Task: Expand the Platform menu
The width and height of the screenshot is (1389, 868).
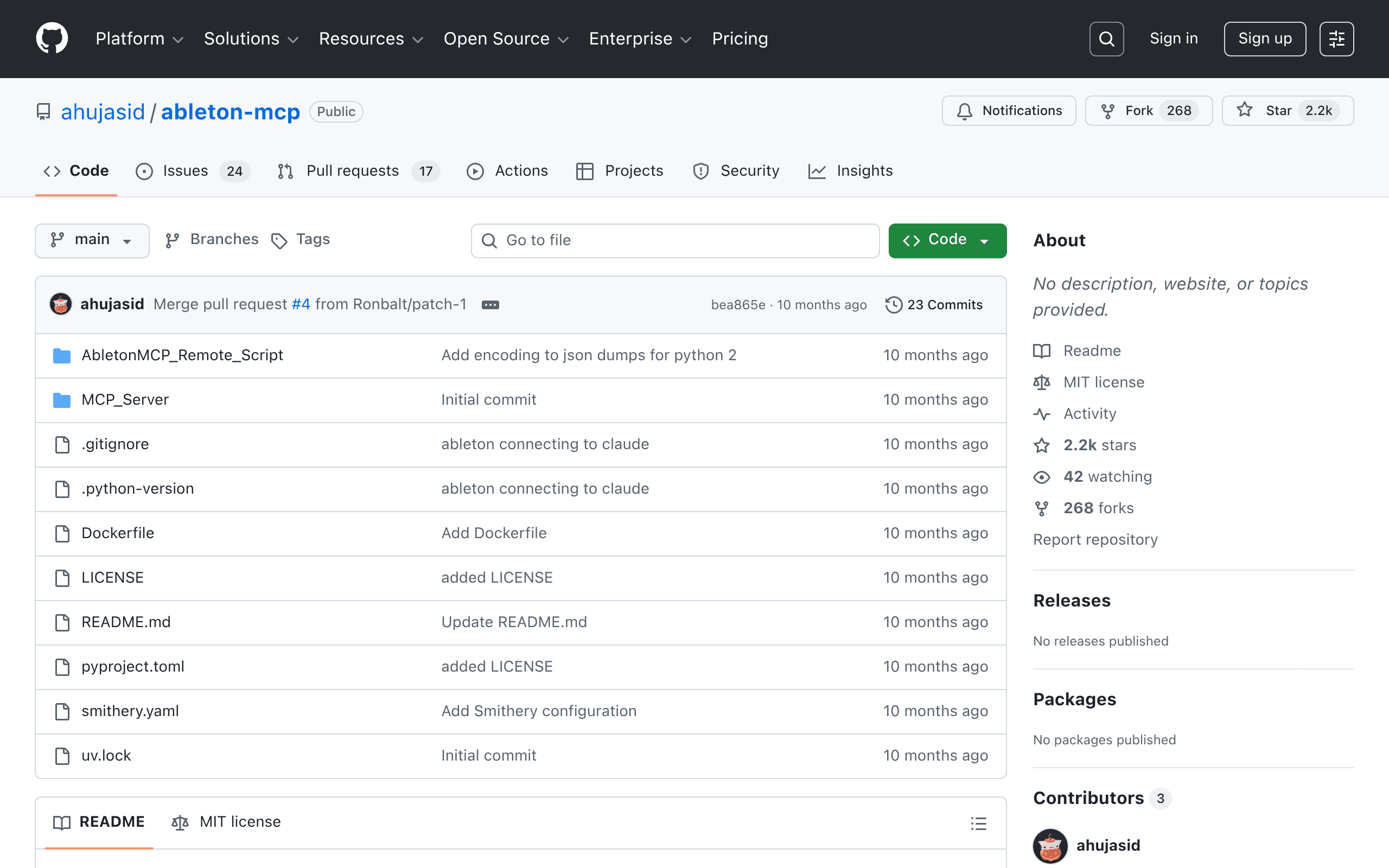Action: (139, 39)
